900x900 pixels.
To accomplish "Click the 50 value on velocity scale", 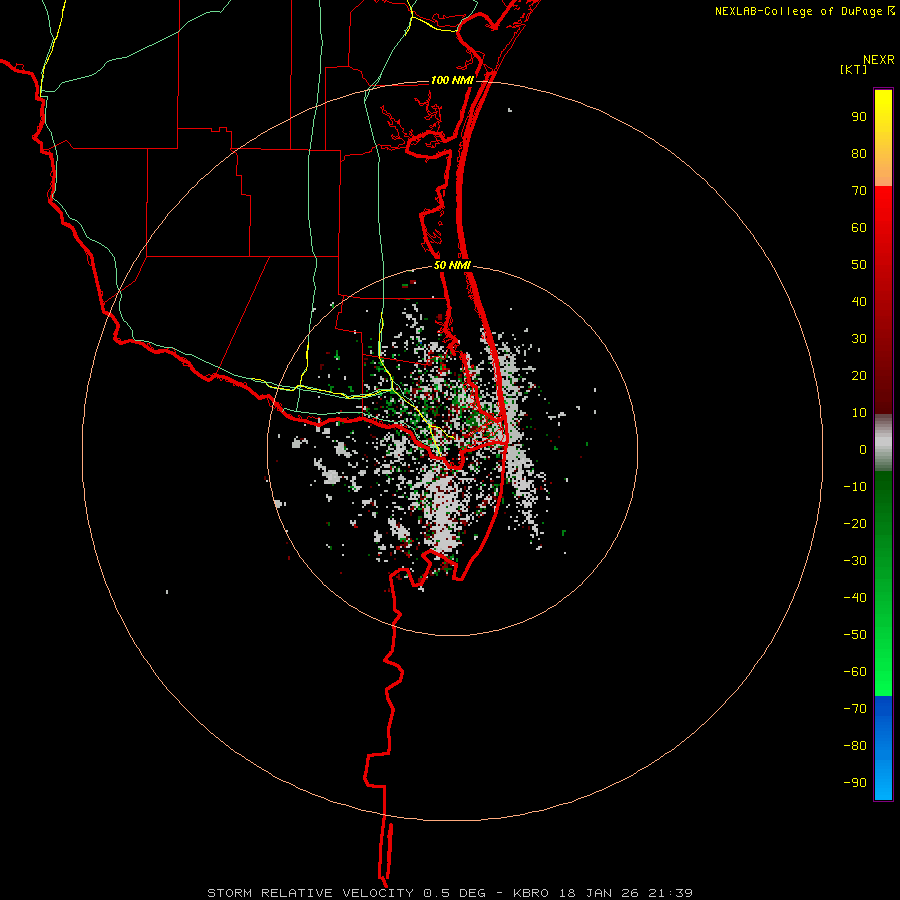I will point(859,265).
